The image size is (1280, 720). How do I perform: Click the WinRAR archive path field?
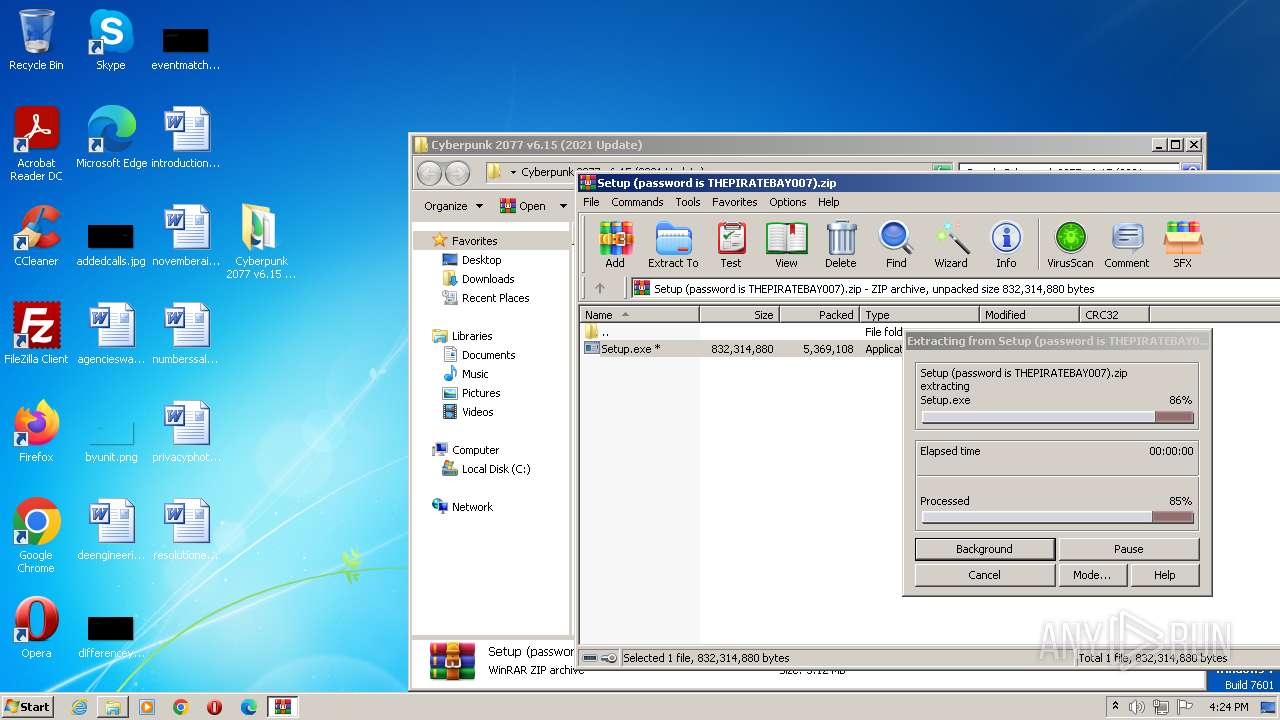pos(955,289)
